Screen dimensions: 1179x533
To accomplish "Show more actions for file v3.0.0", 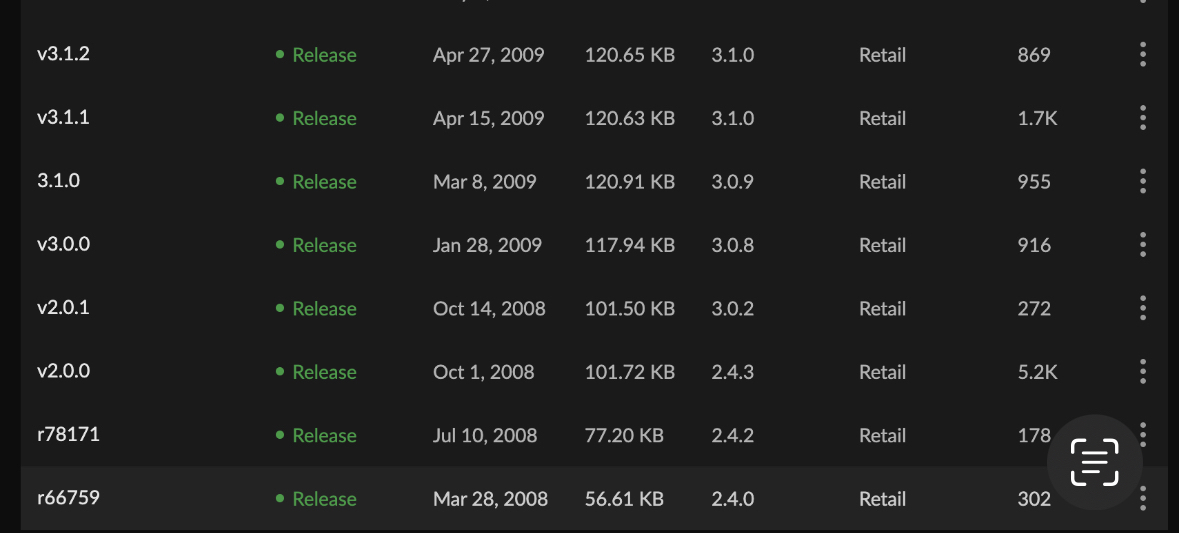I will tap(1142, 245).
